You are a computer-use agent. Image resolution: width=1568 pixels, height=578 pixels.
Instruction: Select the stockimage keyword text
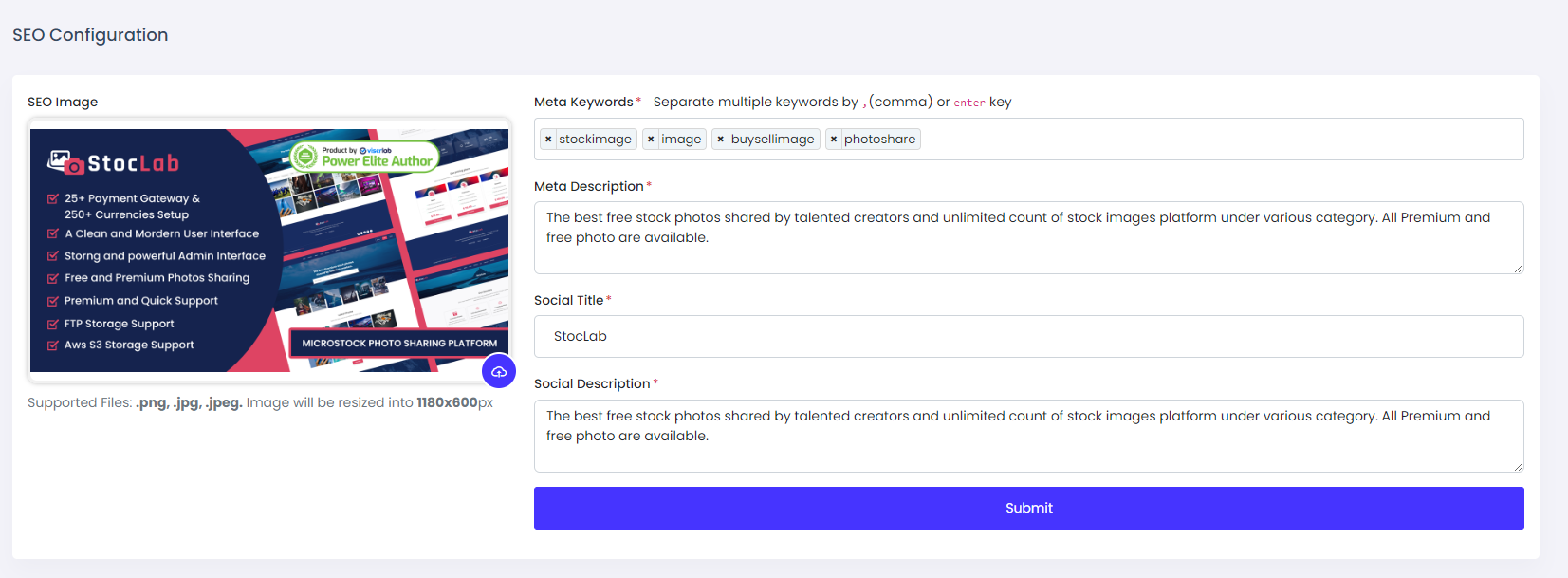(595, 140)
